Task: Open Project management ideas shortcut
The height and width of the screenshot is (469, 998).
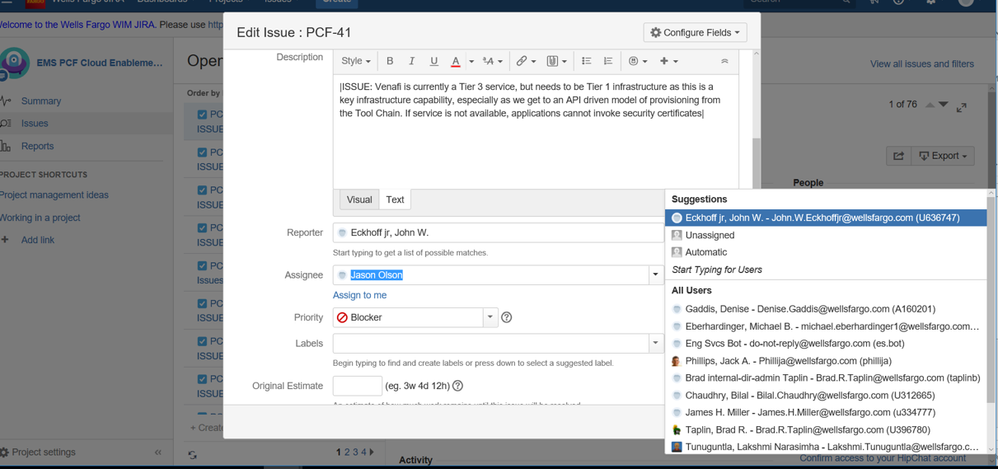Action: (54, 195)
